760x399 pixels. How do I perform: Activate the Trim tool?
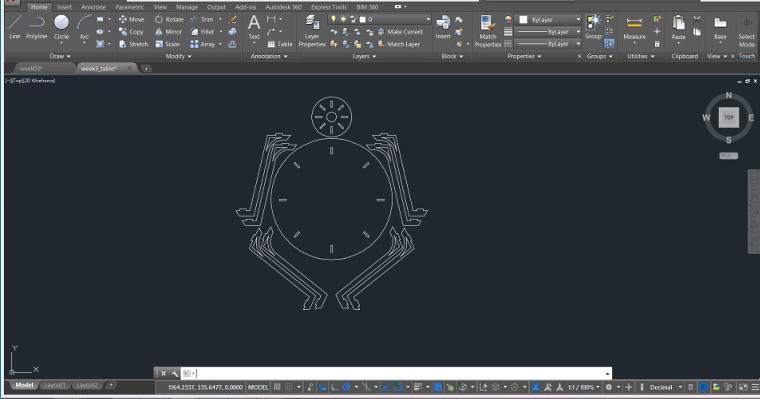click(202, 19)
